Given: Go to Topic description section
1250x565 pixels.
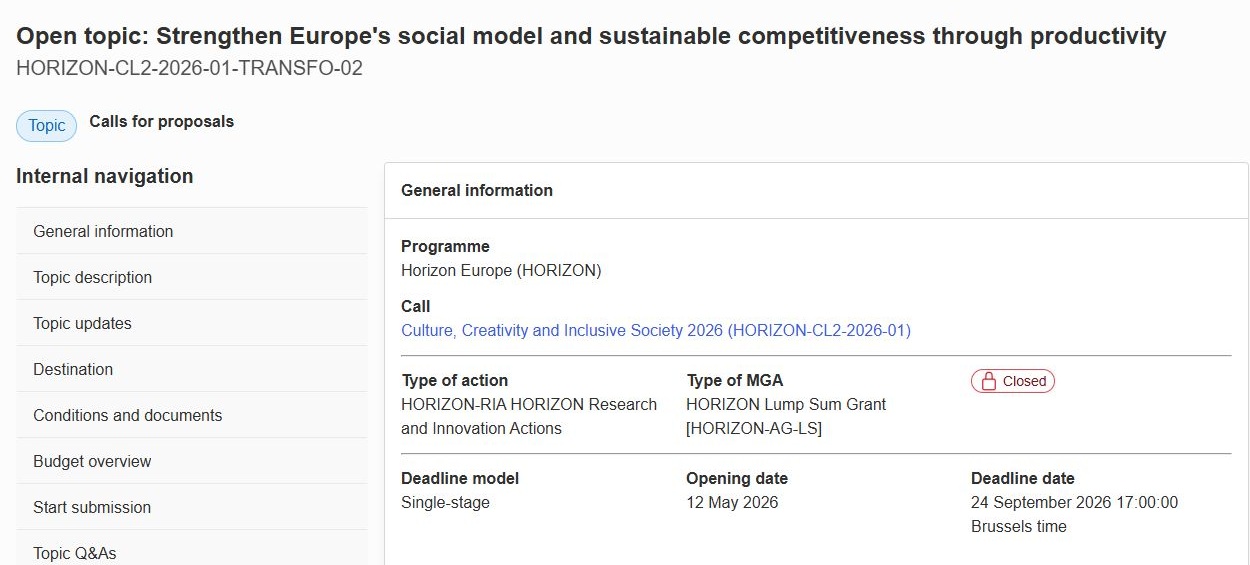Looking at the screenshot, I should [192, 277].
